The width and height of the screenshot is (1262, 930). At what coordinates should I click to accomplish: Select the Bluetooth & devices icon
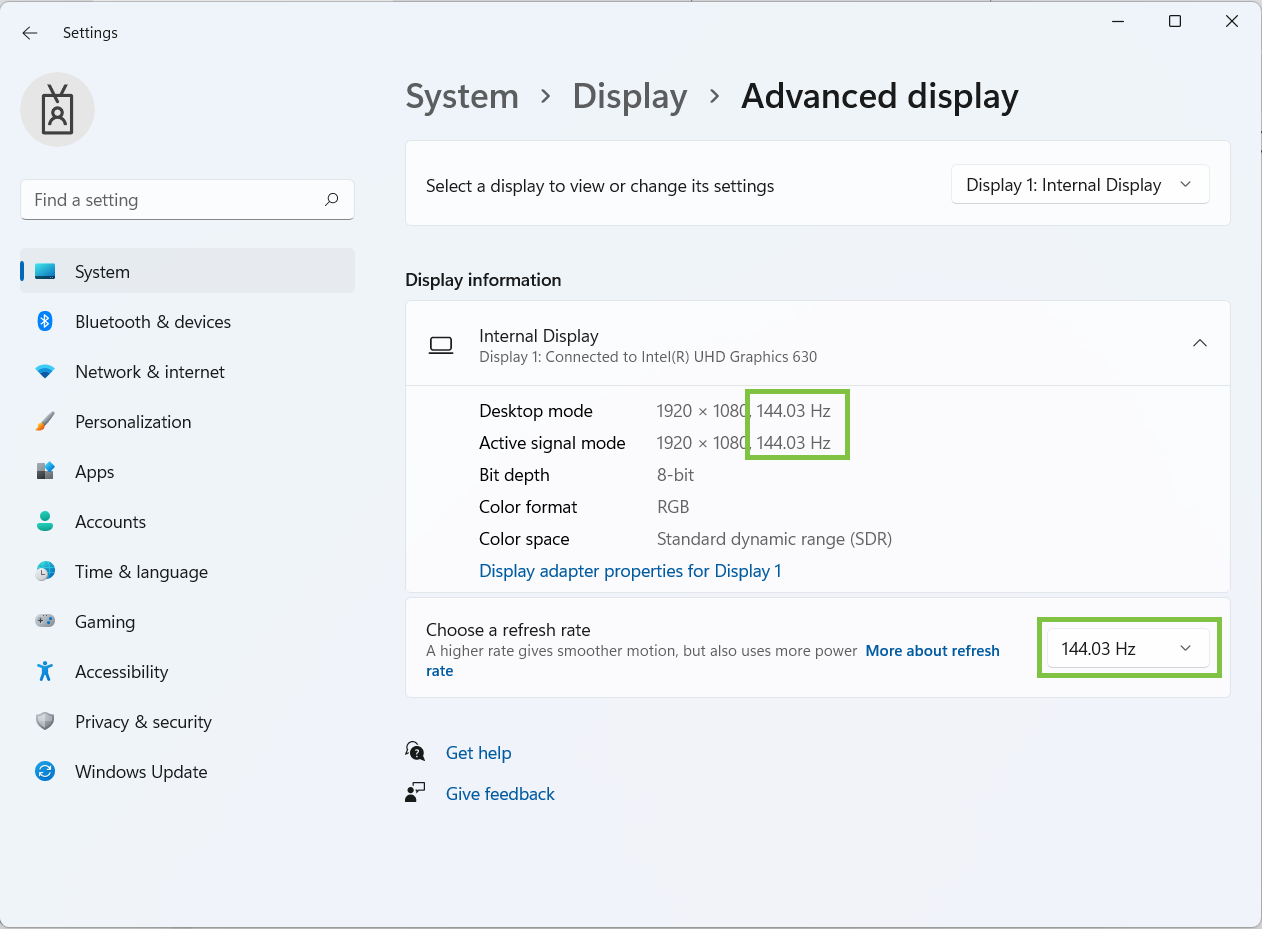point(45,321)
